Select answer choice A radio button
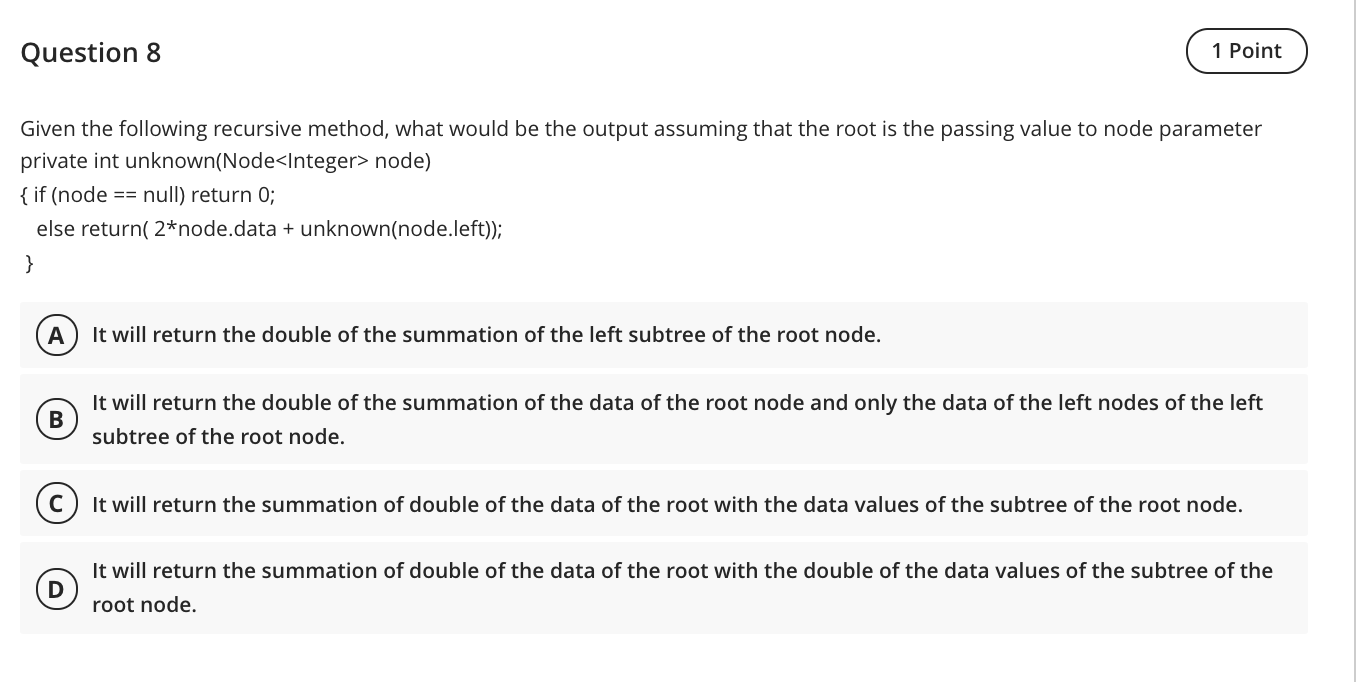The image size is (1372, 682). click(56, 335)
